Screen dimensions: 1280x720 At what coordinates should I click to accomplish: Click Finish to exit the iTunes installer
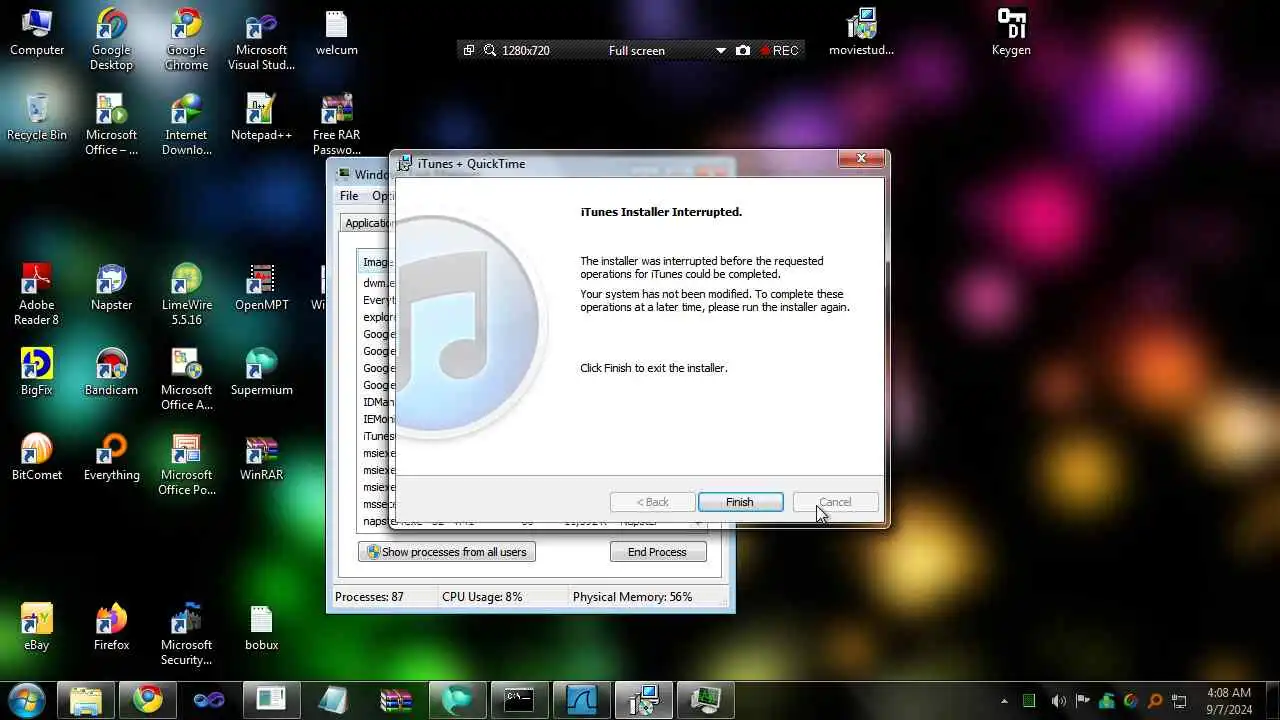tap(740, 502)
